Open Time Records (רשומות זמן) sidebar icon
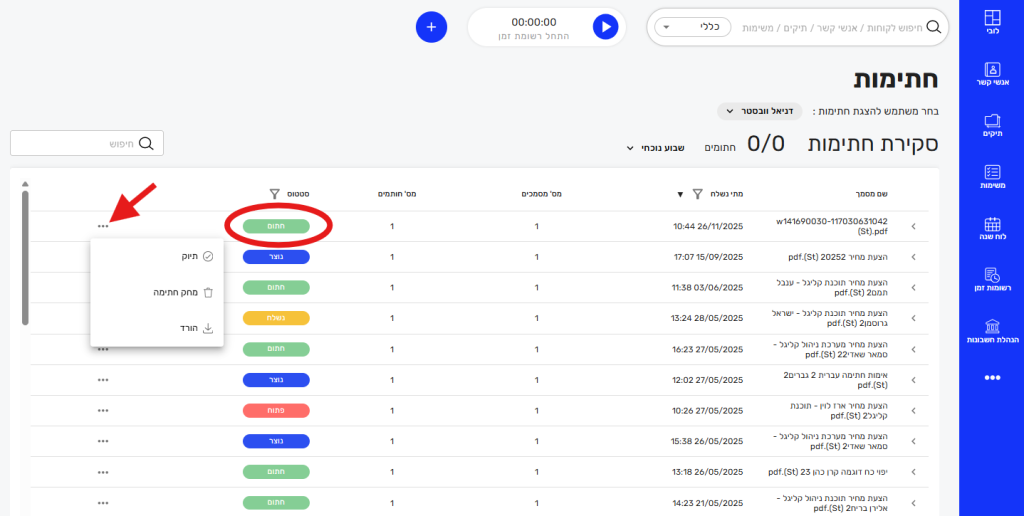The height and width of the screenshot is (516, 1024). pos(991,281)
